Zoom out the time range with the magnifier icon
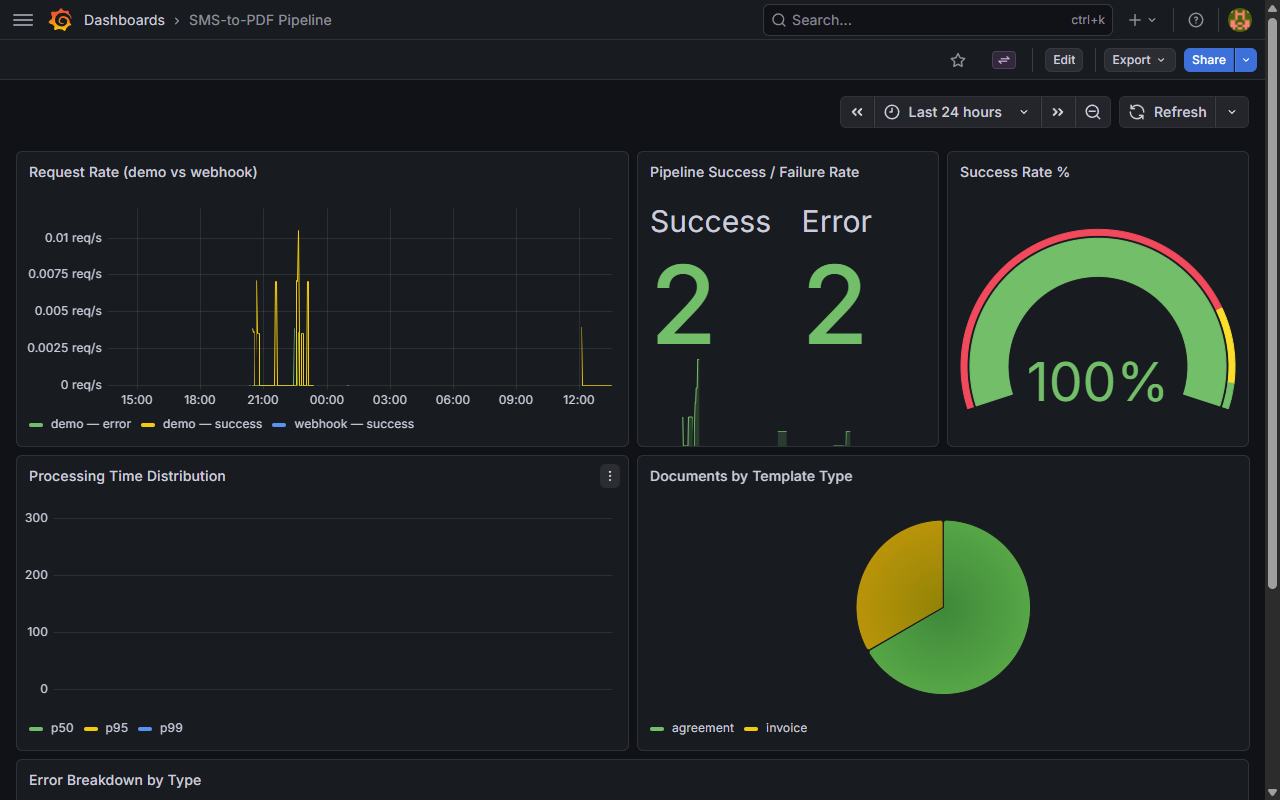This screenshot has width=1280, height=800. click(x=1092, y=112)
